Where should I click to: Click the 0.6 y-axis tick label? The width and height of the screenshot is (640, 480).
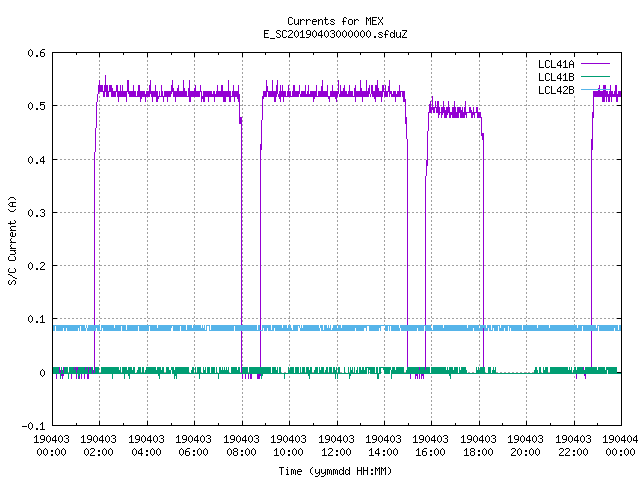pyautogui.click(x=36, y=53)
